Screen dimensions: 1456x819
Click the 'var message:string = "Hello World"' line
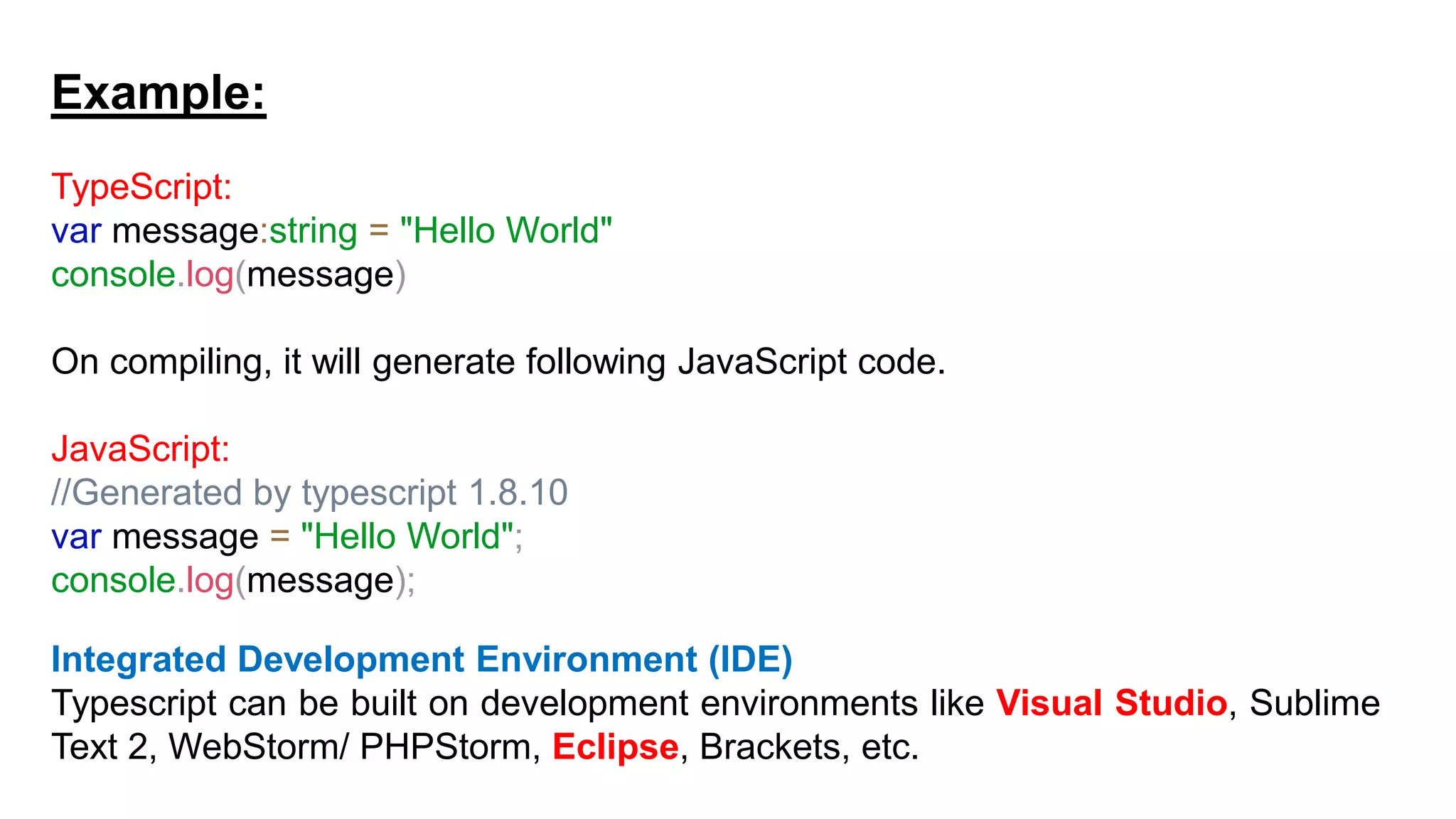[x=332, y=231]
